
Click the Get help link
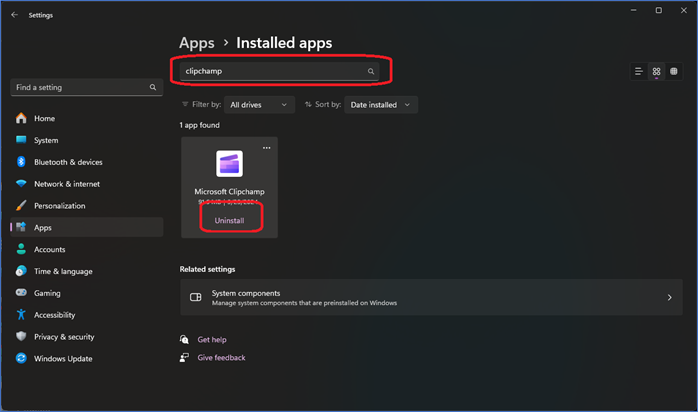click(x=212, y=339)
